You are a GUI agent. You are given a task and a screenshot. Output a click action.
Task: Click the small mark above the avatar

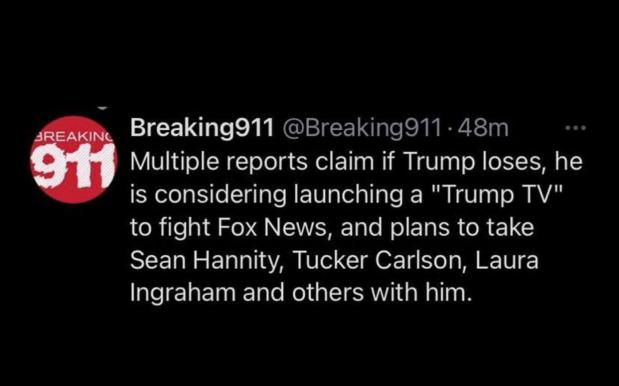102,108
